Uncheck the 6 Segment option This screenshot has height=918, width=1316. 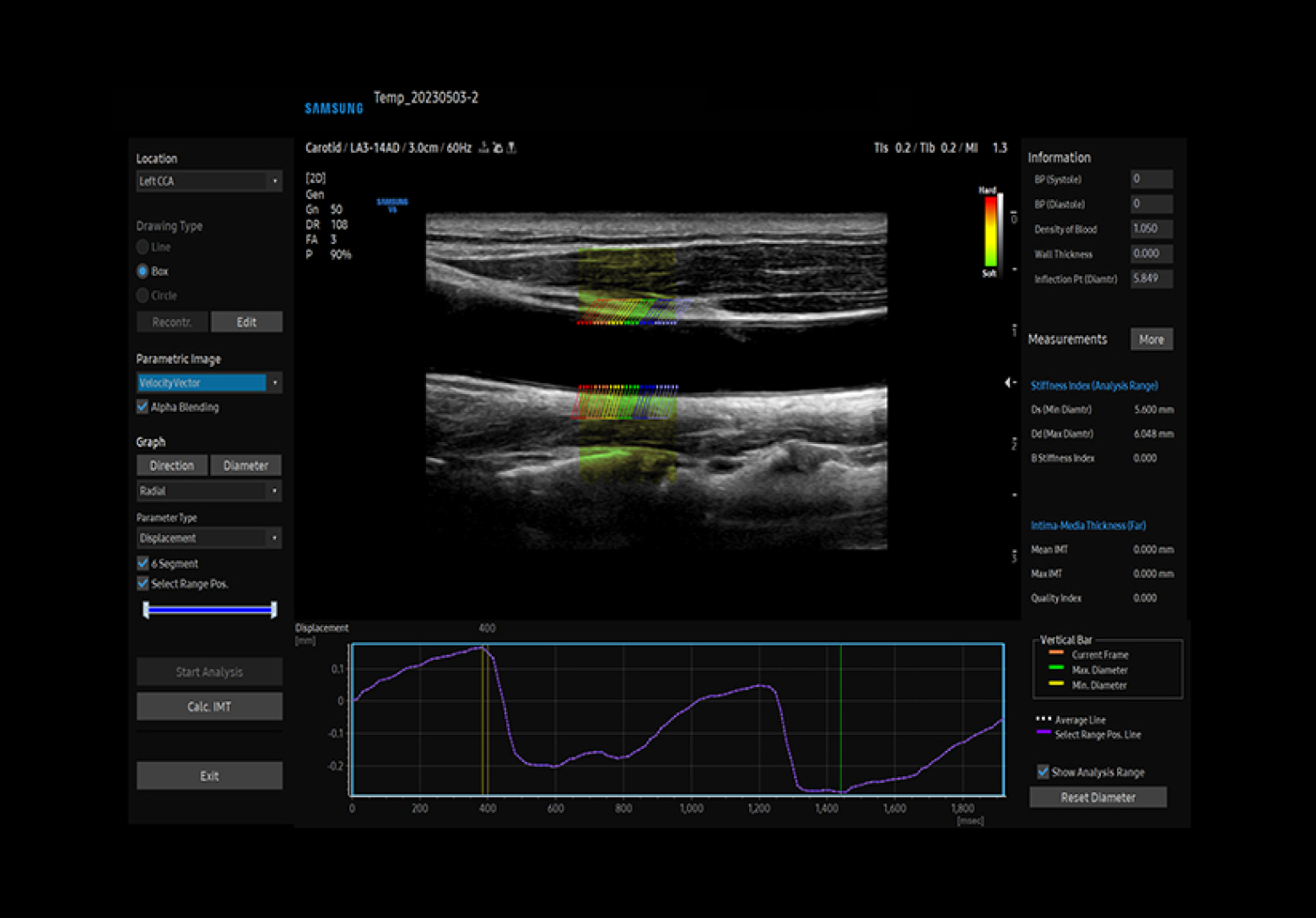143,563
